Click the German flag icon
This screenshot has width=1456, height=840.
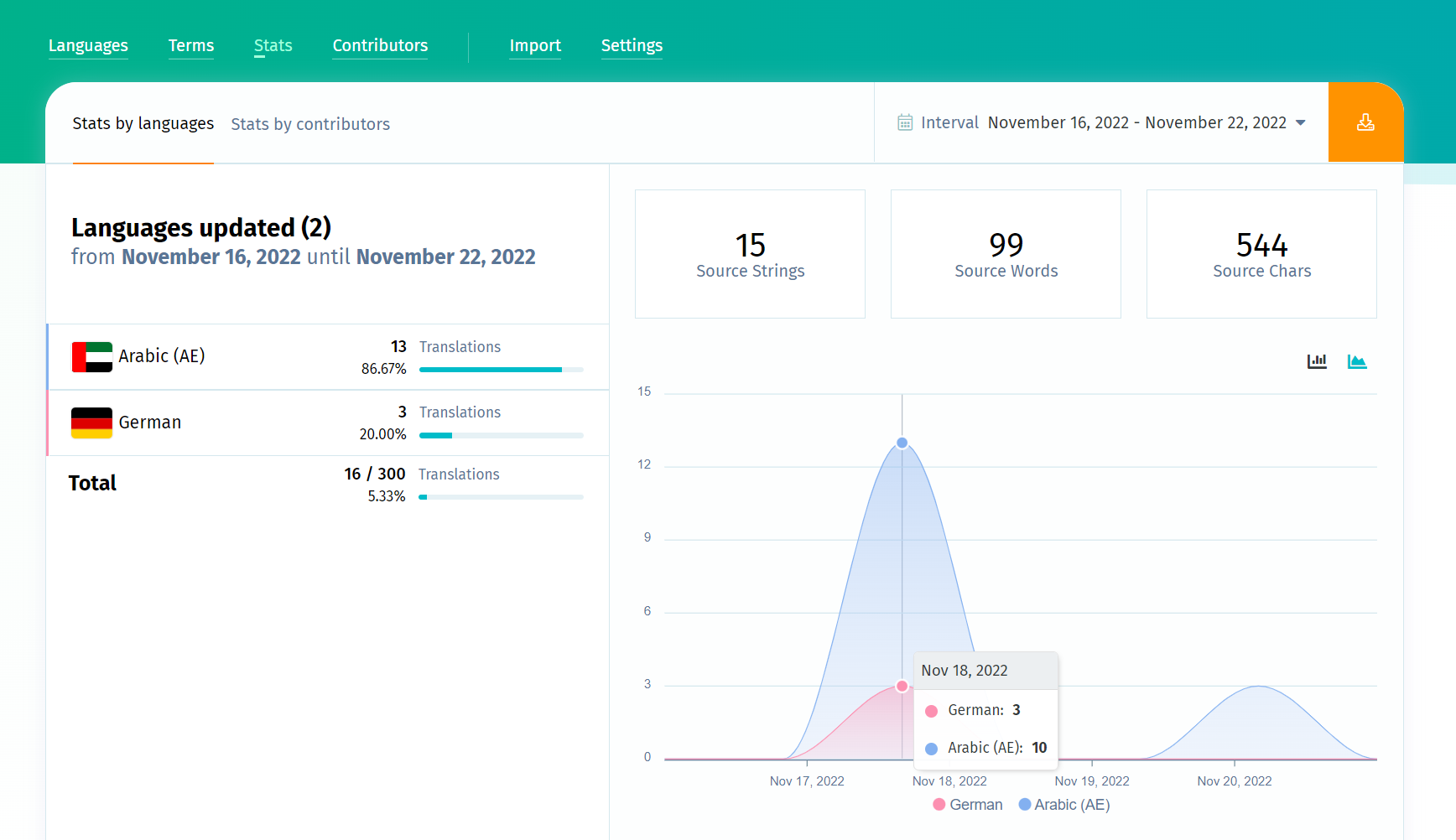(x=91, y=423)
